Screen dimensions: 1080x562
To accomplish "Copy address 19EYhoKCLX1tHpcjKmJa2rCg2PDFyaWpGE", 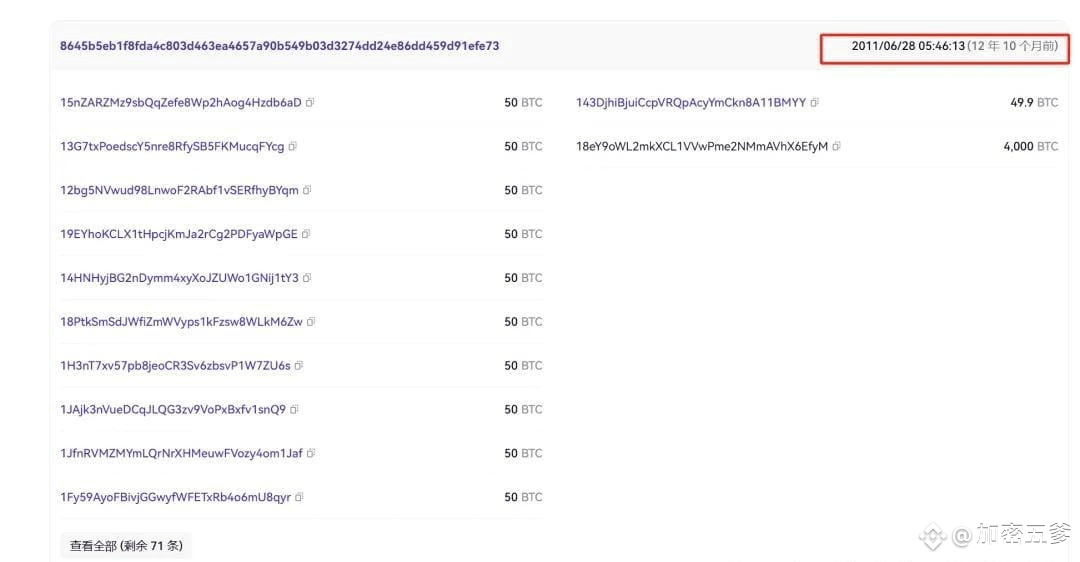I will click(x=306, y=234).
